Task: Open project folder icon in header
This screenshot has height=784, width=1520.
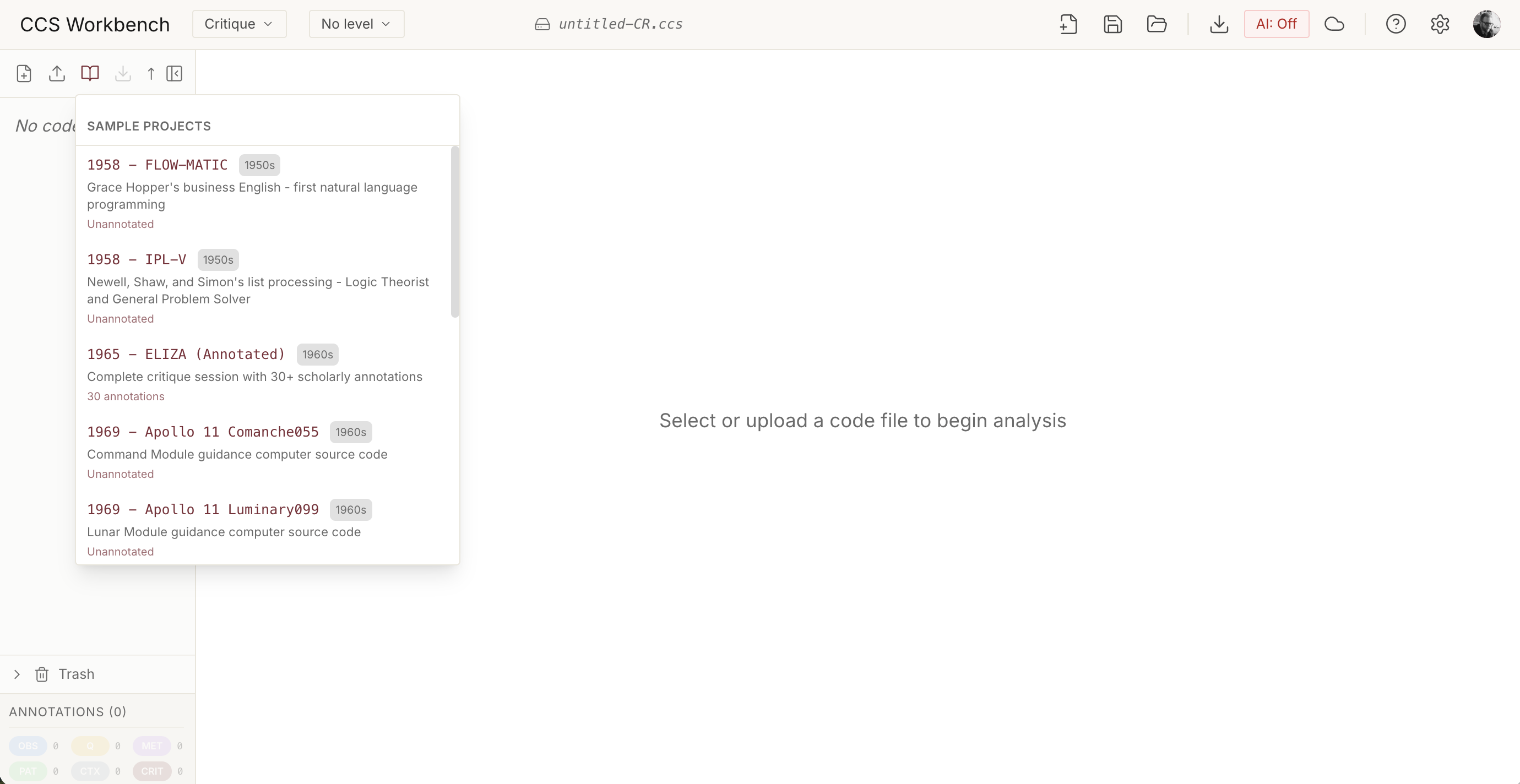Action: click(x=1157, y=24)
